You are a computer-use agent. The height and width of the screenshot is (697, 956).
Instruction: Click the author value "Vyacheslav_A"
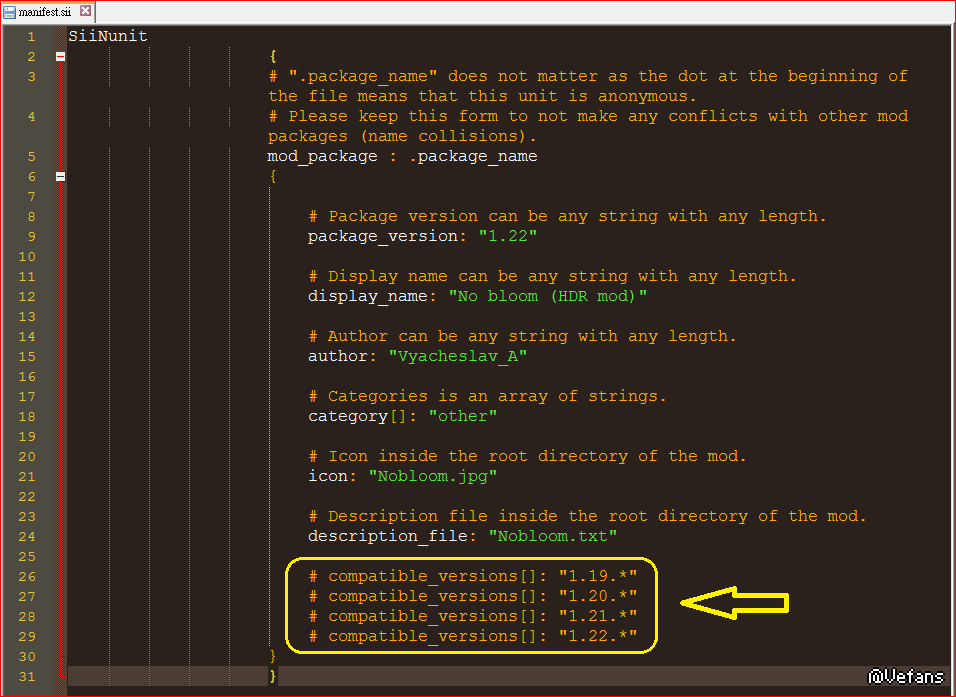click(x=458, y=356)
